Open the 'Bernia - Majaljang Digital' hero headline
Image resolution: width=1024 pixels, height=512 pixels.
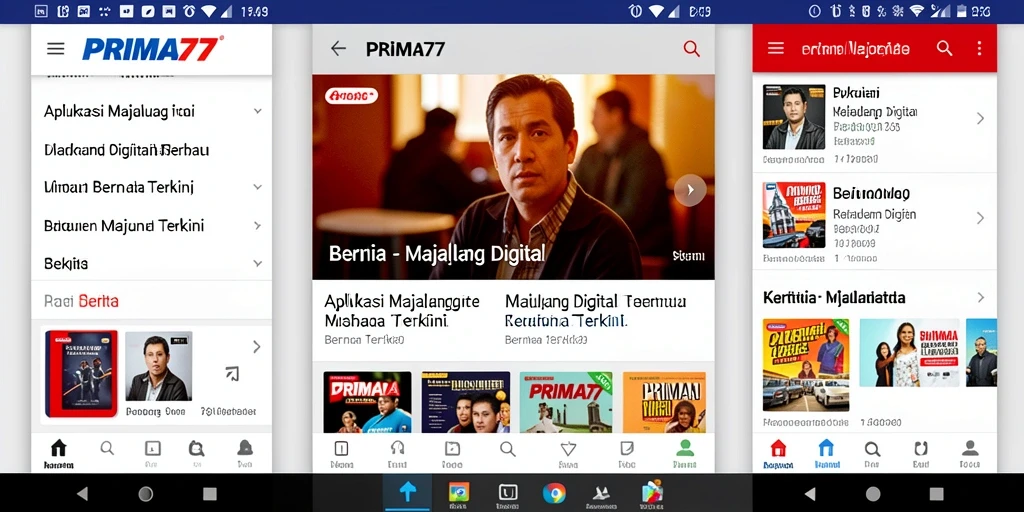coord(436,253)
